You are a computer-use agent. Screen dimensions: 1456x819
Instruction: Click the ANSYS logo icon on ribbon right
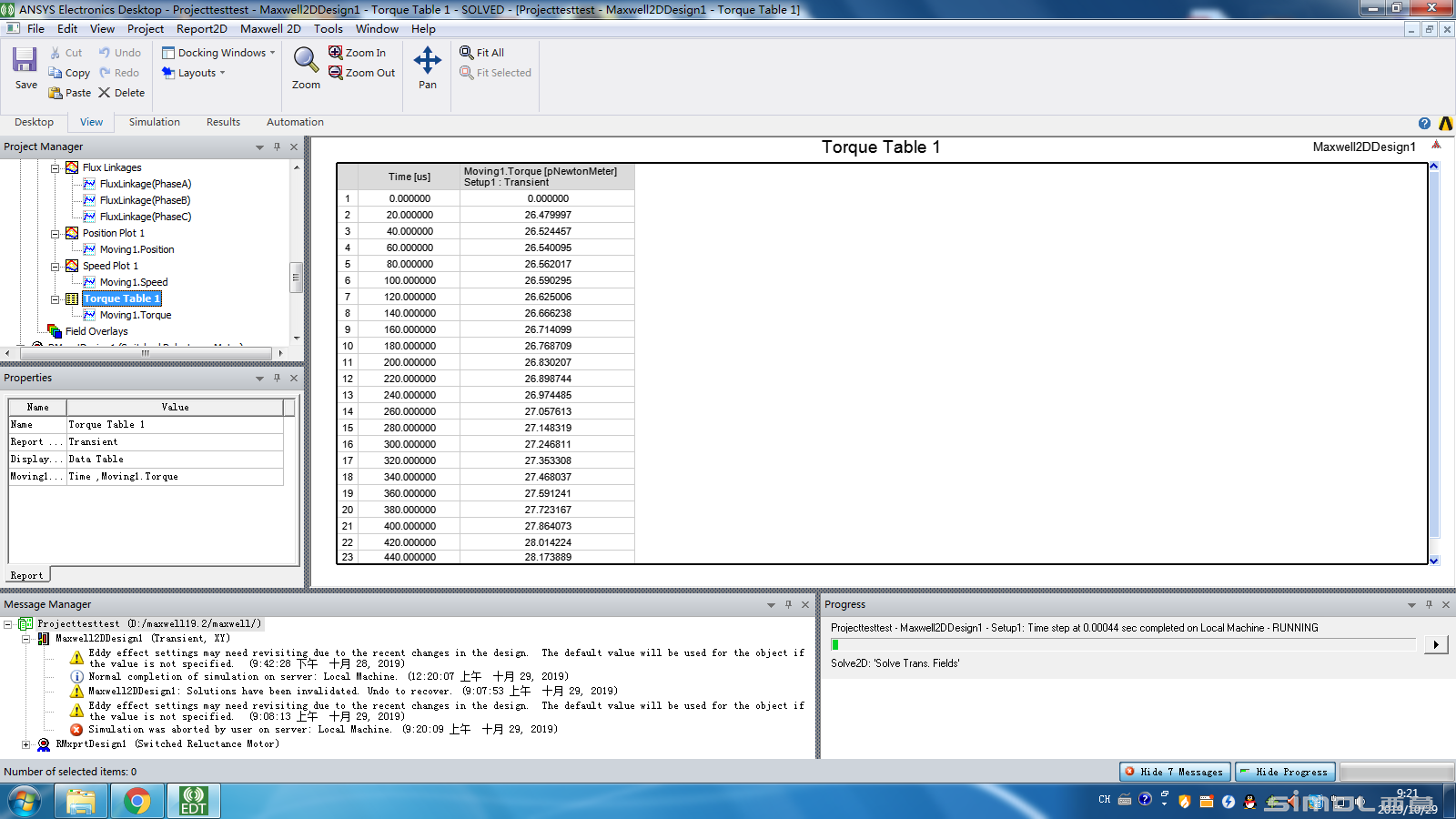(x=1446, y=123)
